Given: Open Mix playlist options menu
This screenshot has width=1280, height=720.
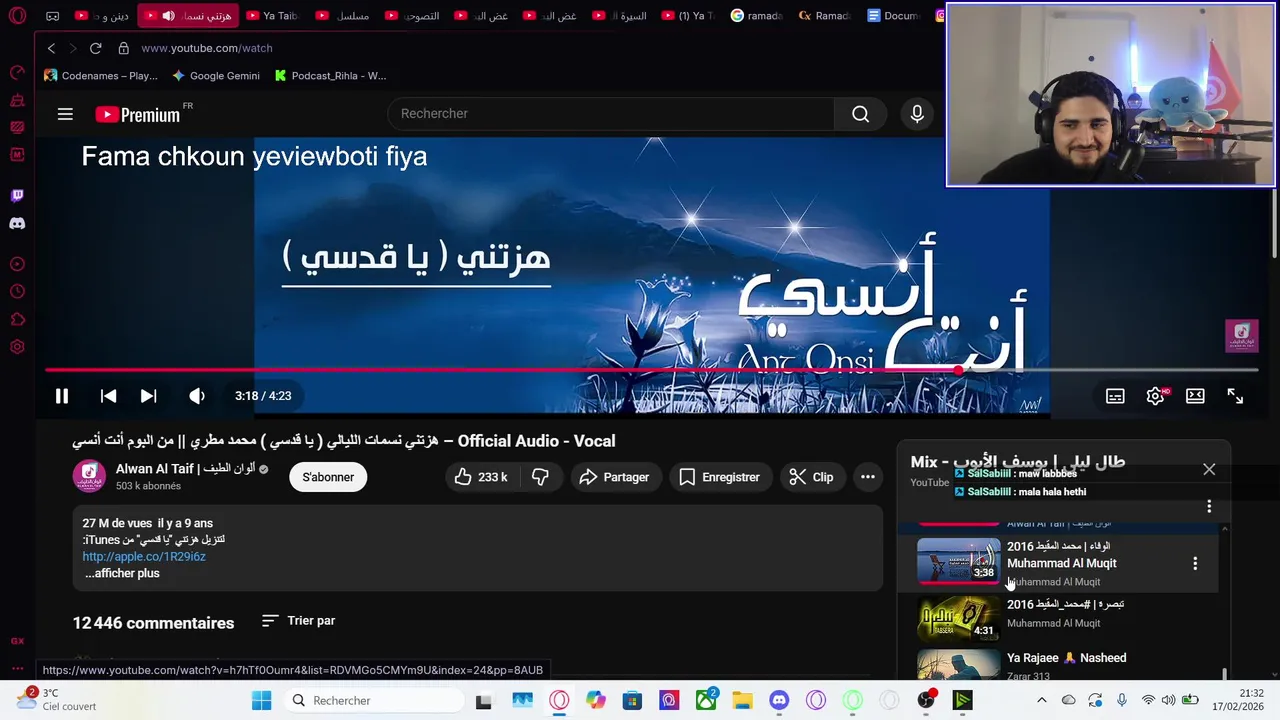Looking at the screenshot, I should 1209,507.
